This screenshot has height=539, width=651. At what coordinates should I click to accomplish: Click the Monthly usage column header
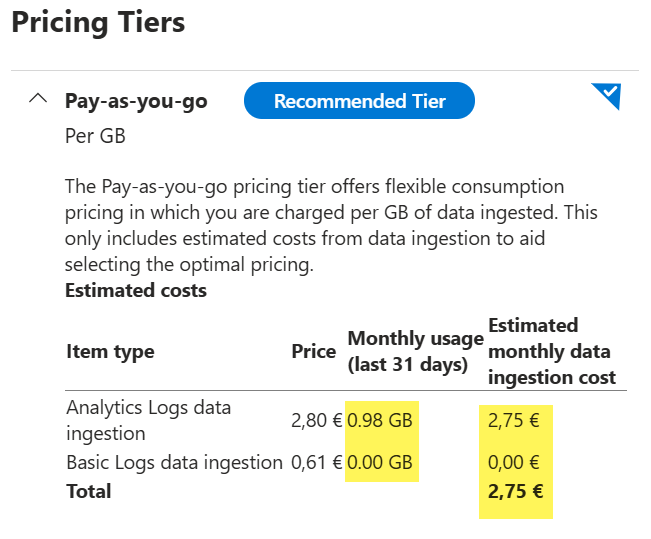point(416,351)
